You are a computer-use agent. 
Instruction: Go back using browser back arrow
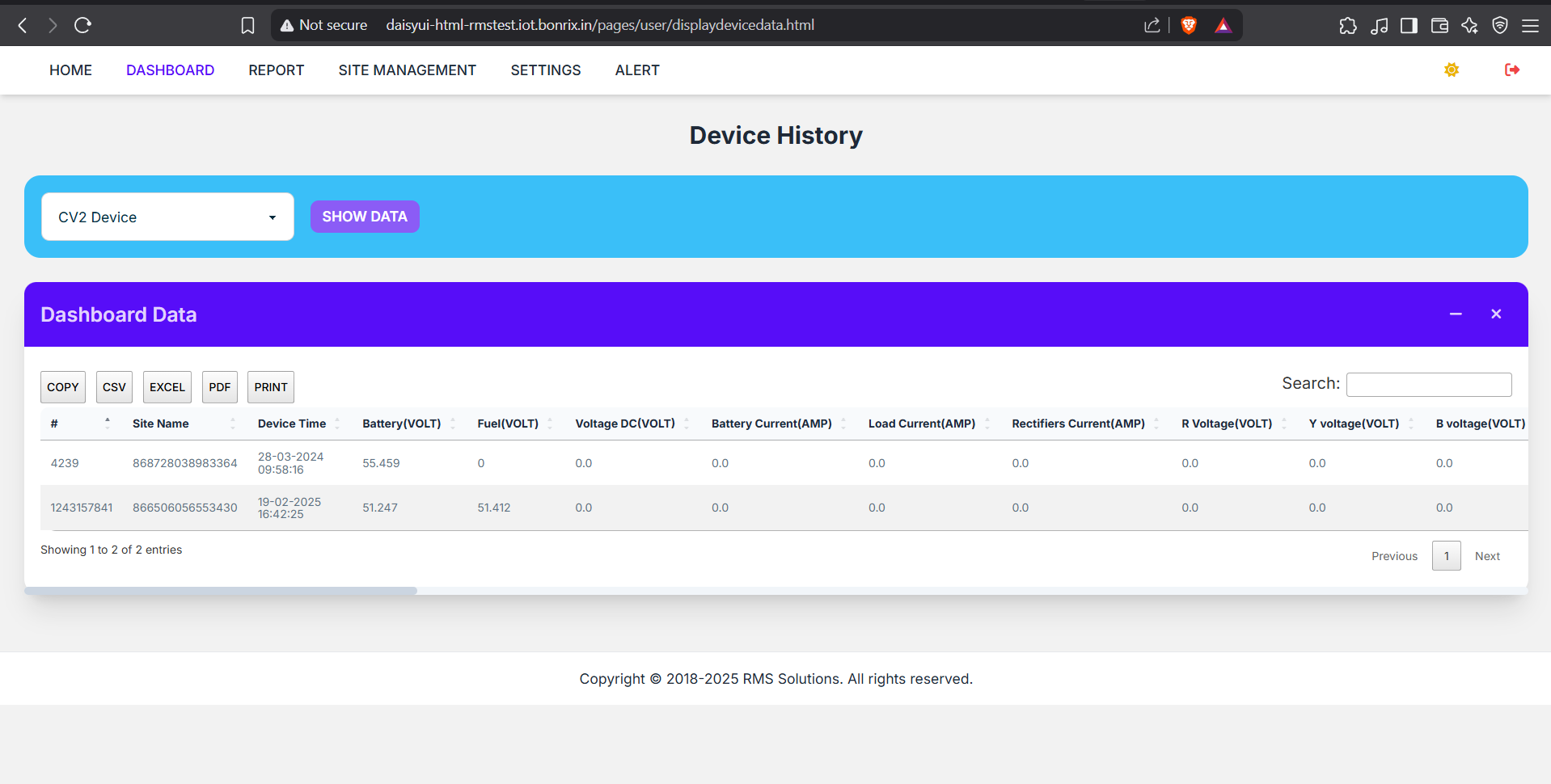(23, 25)
